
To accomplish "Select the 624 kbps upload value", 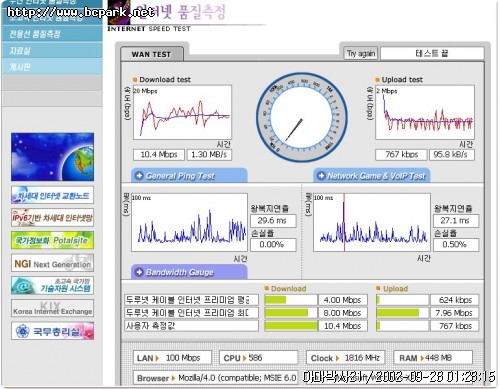I will pos(455,300).
